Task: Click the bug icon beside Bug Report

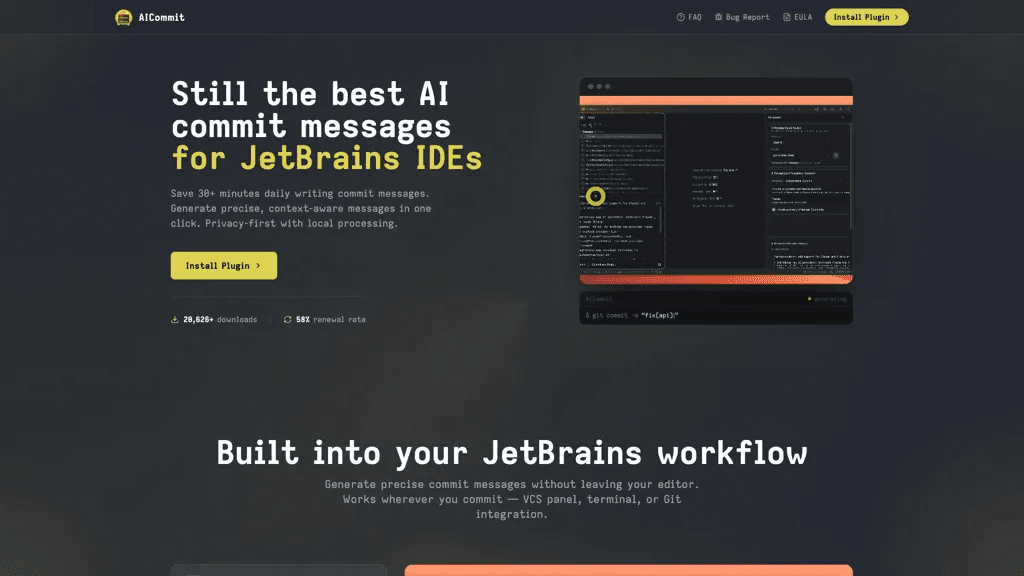Action: point(718,17)
